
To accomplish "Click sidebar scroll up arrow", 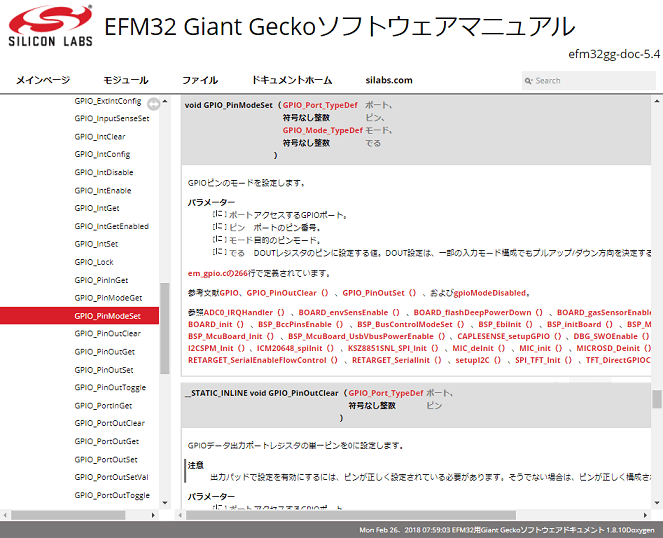I will tap(165, 102).
